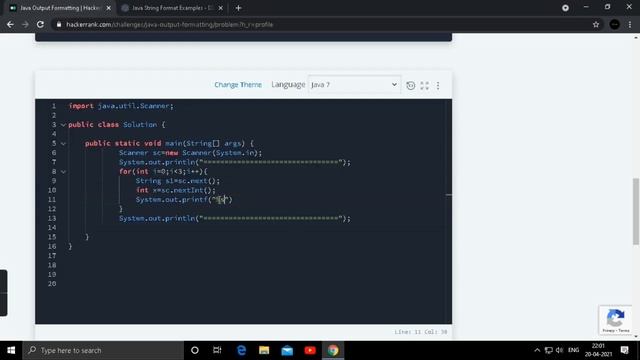Click the page vertical scrollbar thumb
This screenshot has height=360, width=640.
(x=636, y=211)
